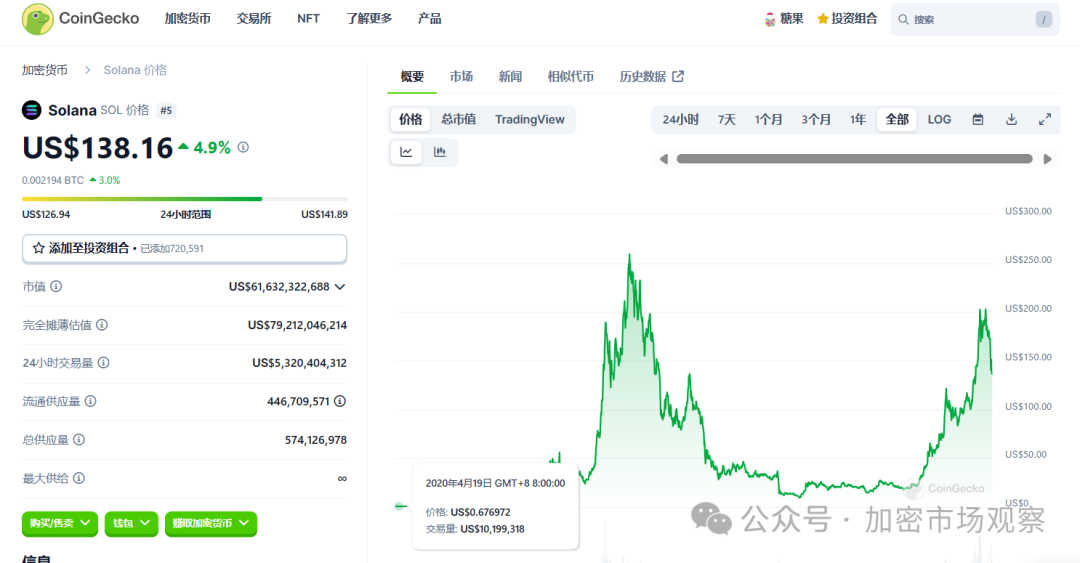Click the slash shortcut key badge
The height and width of the screenshot is (563, 1080).
tap(1043, 19)
